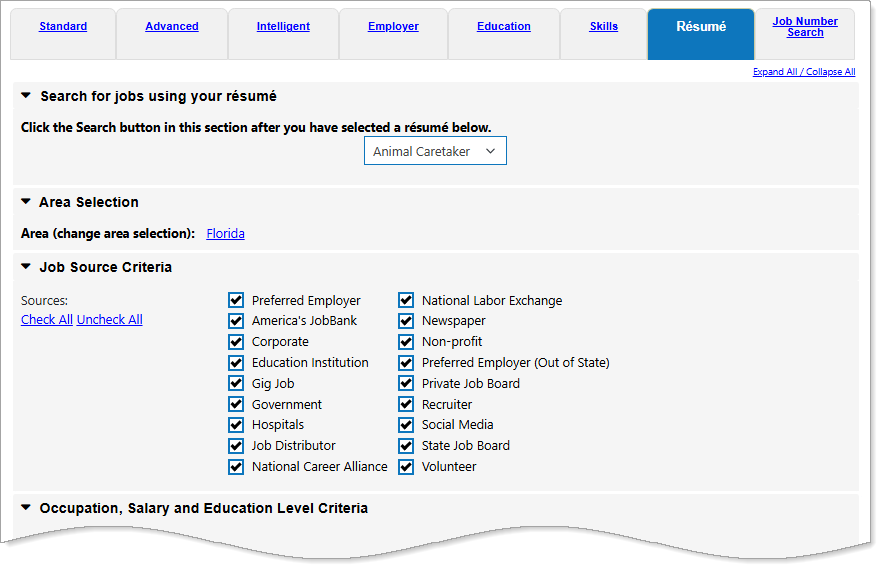Click the Uncheck All sources link
The width and height of the screenshot is (881, 570).
110,320
